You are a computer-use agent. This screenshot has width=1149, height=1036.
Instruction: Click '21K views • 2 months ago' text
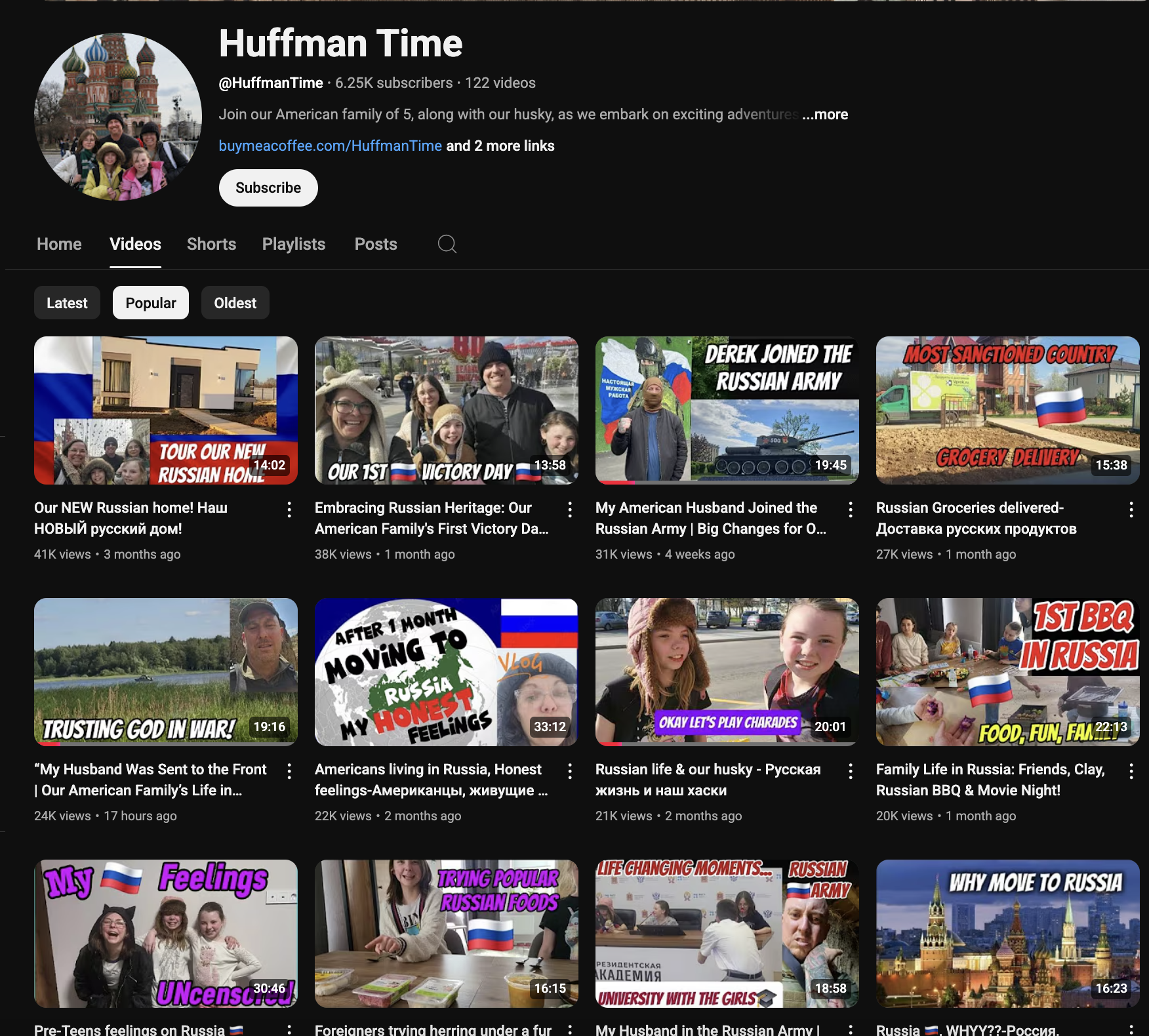669,816
